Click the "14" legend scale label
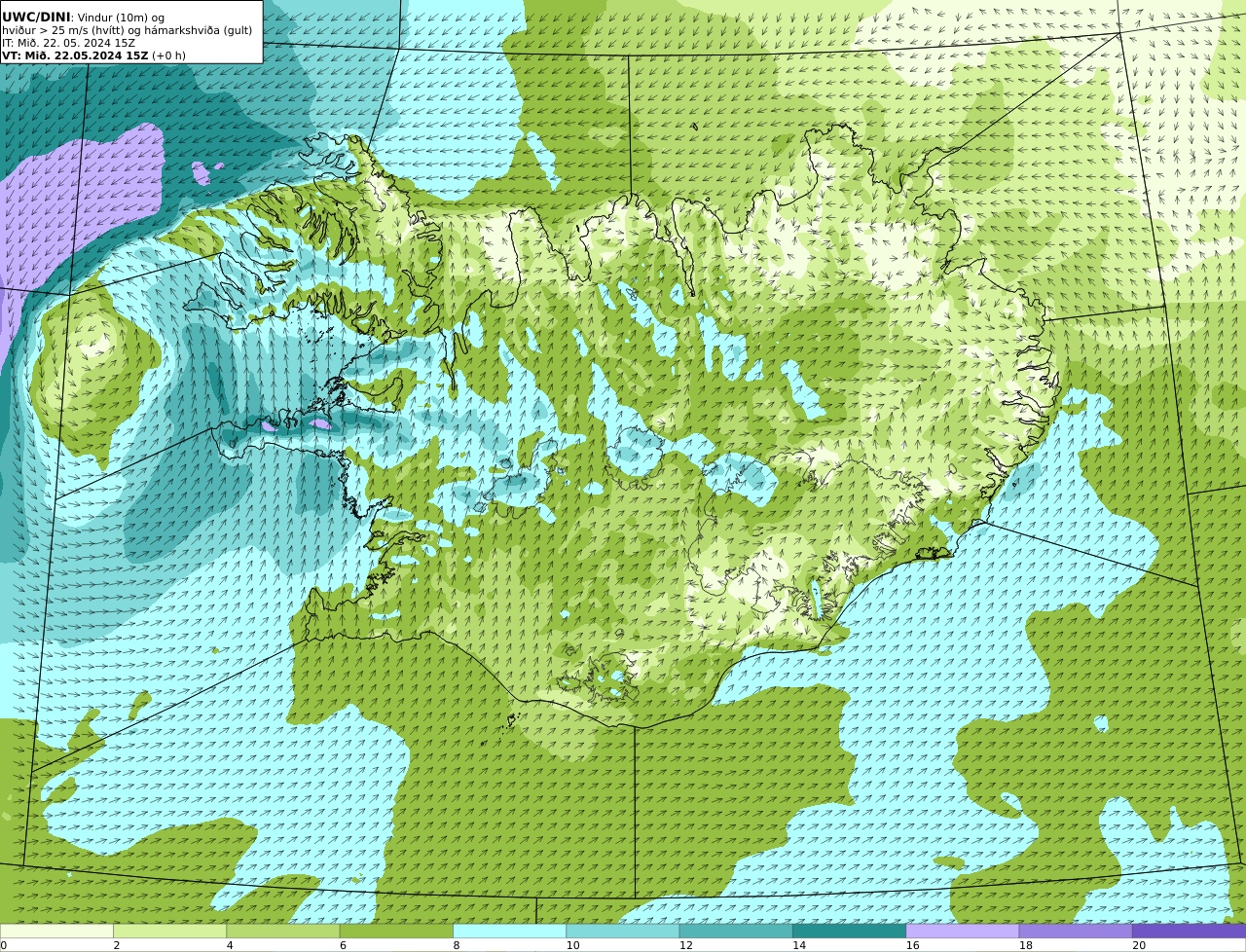 (x=798, y=945)
